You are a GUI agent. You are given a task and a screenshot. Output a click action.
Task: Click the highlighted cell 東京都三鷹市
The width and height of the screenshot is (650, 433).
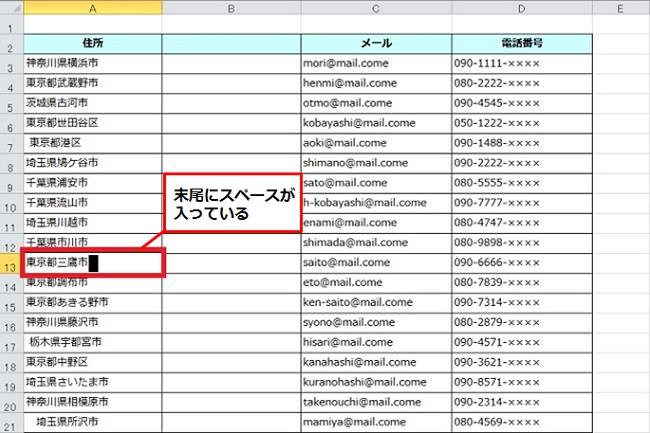tap(92, 263)
